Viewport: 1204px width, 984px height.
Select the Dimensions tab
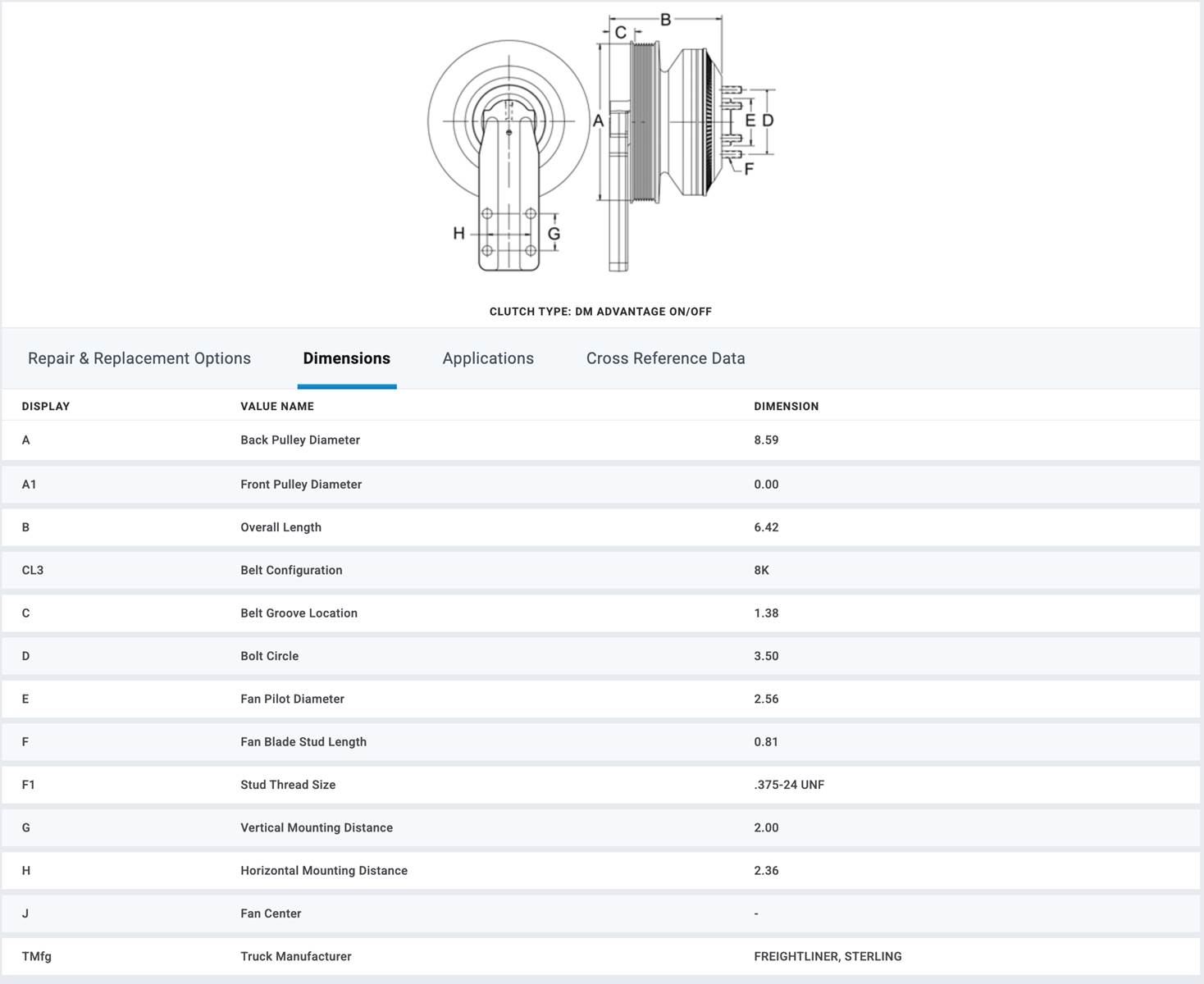(x=347, y=358)
